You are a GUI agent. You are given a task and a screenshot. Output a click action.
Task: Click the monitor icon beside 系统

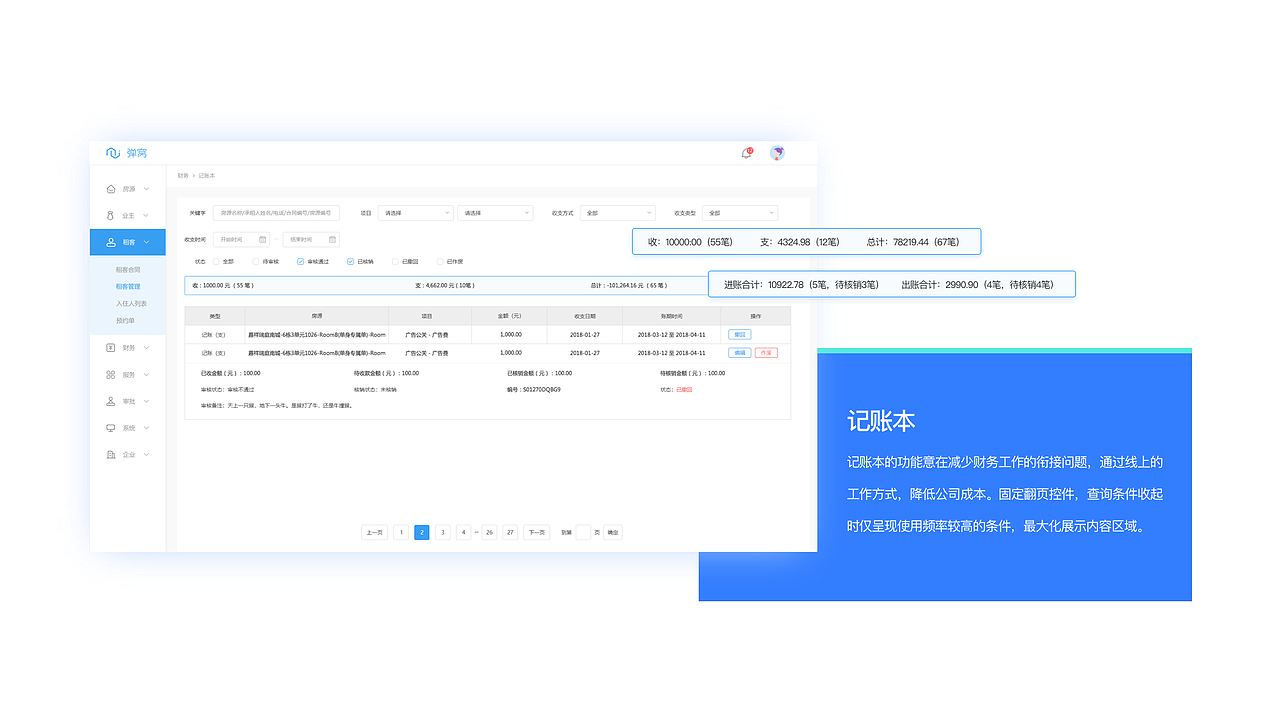coord(111,428)
